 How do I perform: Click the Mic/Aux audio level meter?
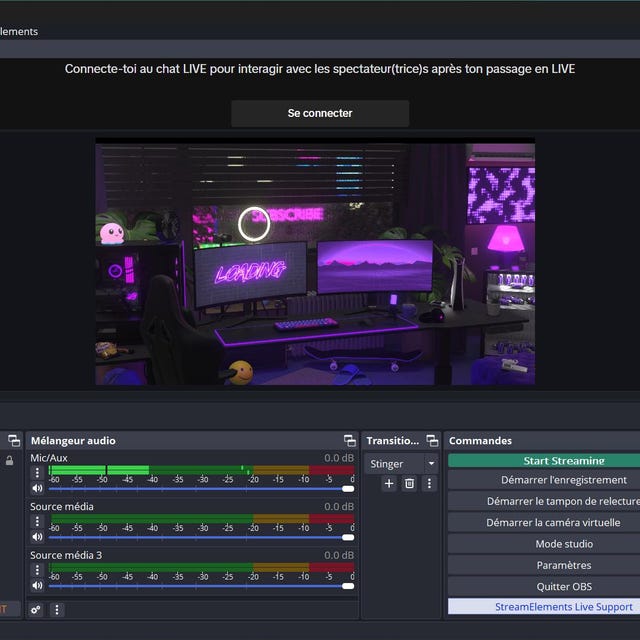coord(201,470)
